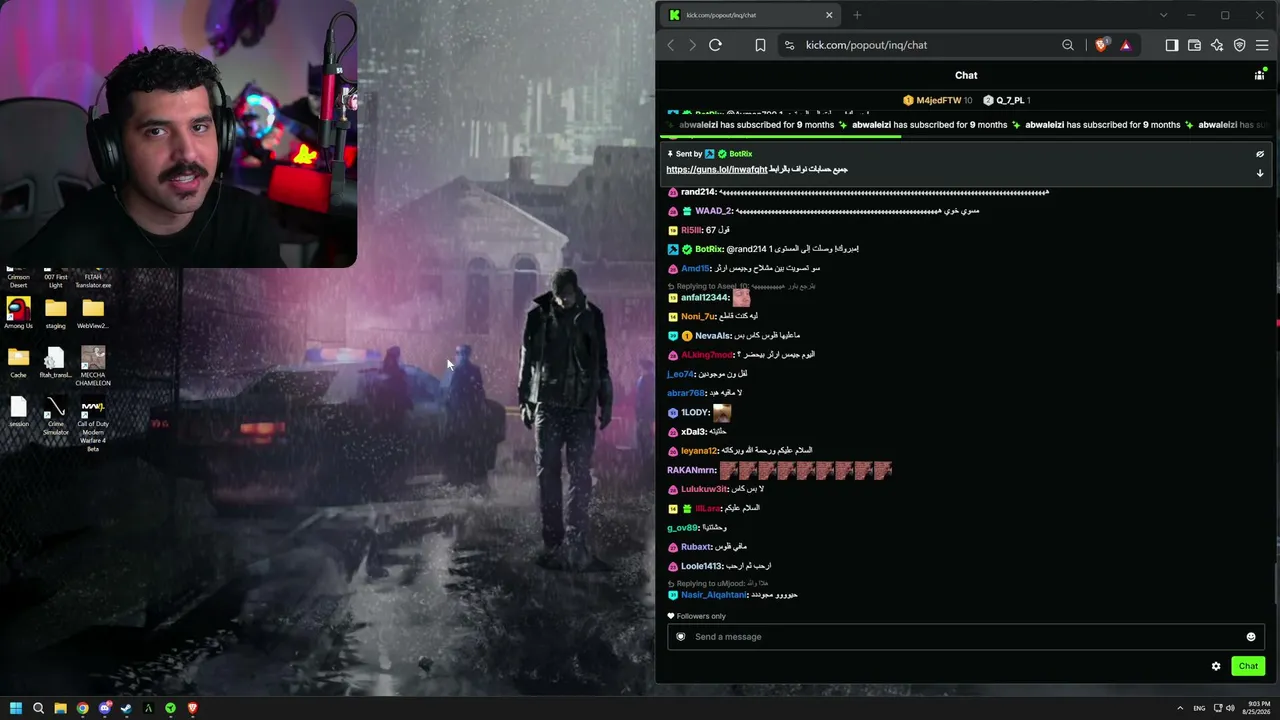The height and width of the screenshot is (720, 1280).
Task: Click username Nasir_Alqahtani in chat
Action: coord(714,595)
